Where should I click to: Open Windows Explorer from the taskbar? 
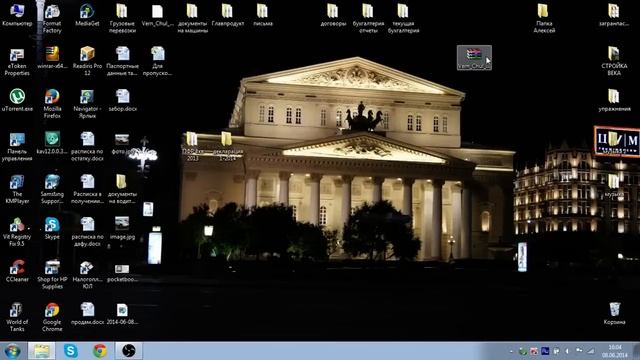pos(42,351)
